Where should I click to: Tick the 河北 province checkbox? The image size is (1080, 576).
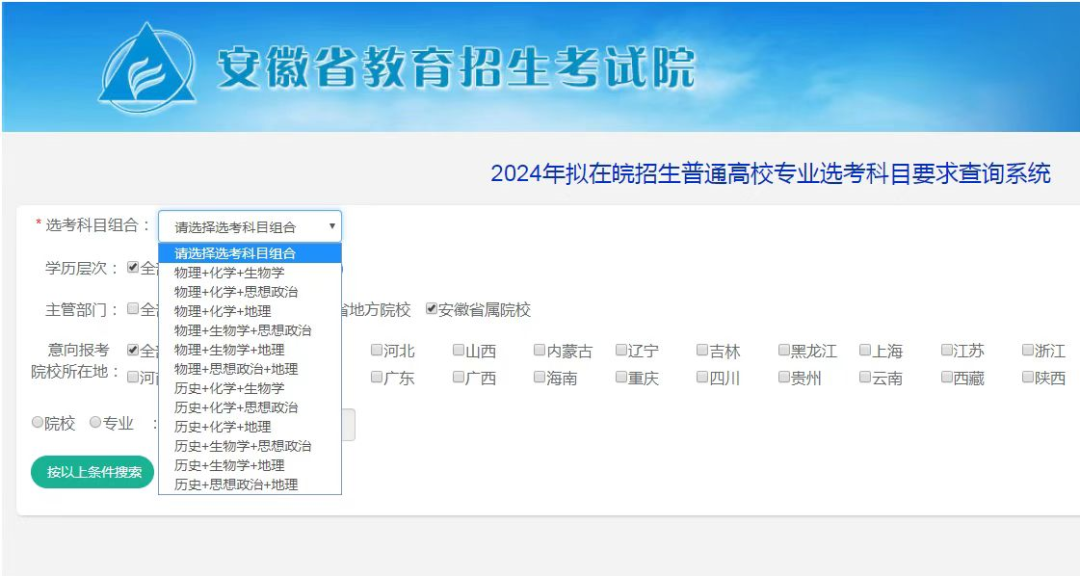[376, 350]
